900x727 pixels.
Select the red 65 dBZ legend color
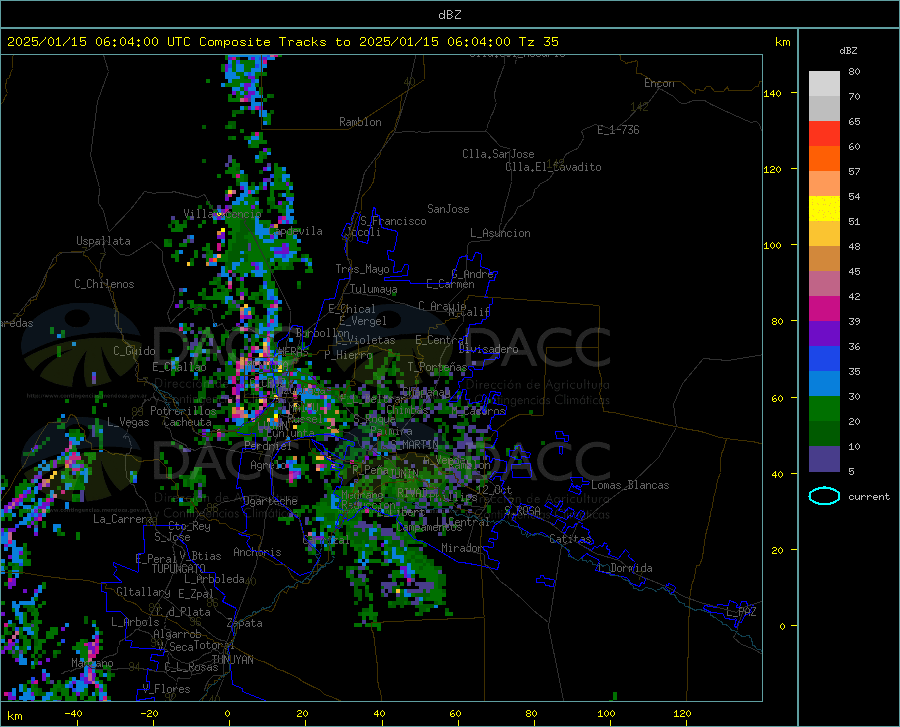click(824, 134)
